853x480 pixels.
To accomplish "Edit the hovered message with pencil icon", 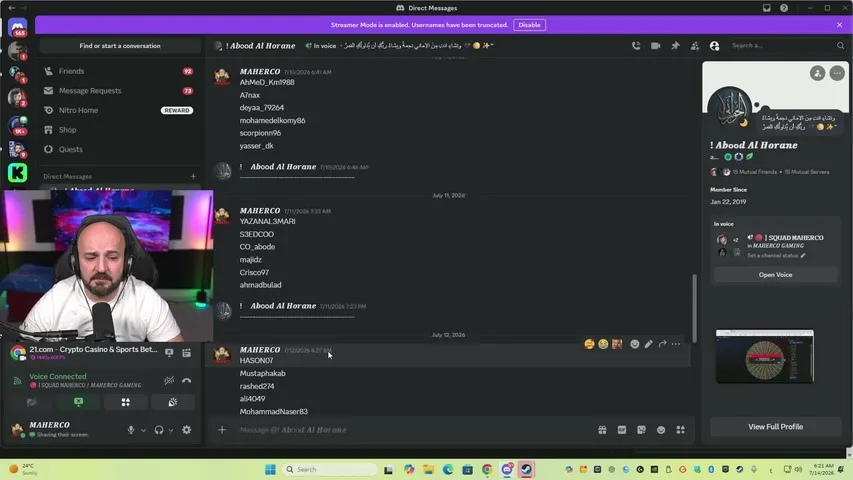I will (x=648, y=344).
